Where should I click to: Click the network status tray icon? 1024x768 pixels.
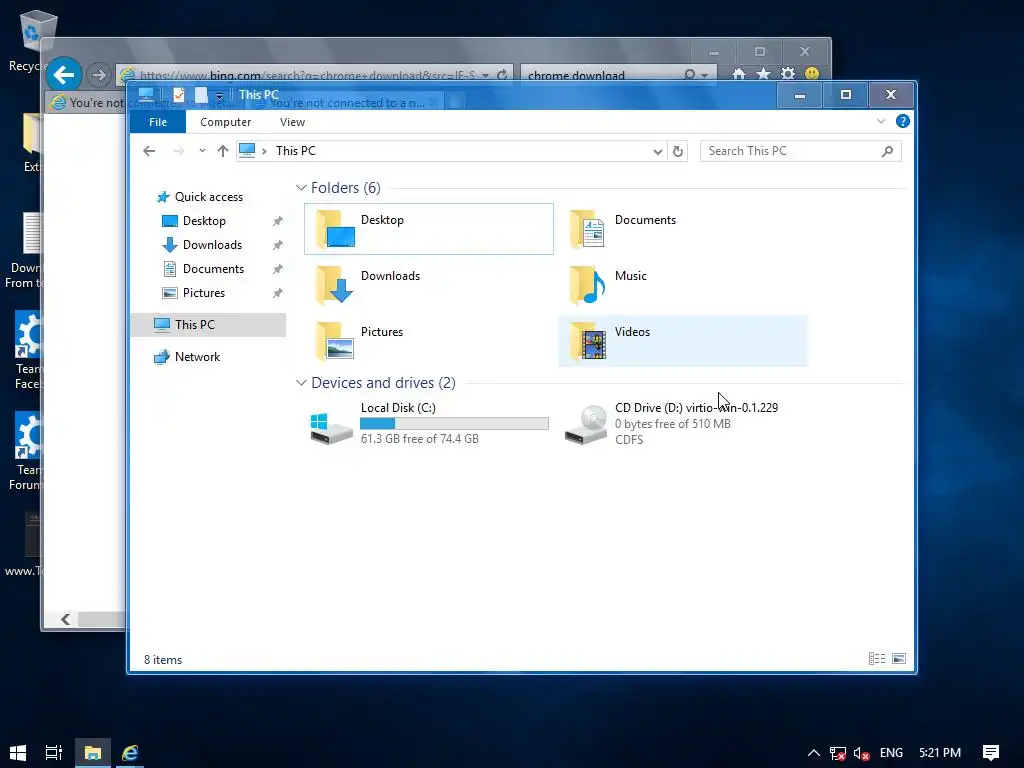(837, 753)
